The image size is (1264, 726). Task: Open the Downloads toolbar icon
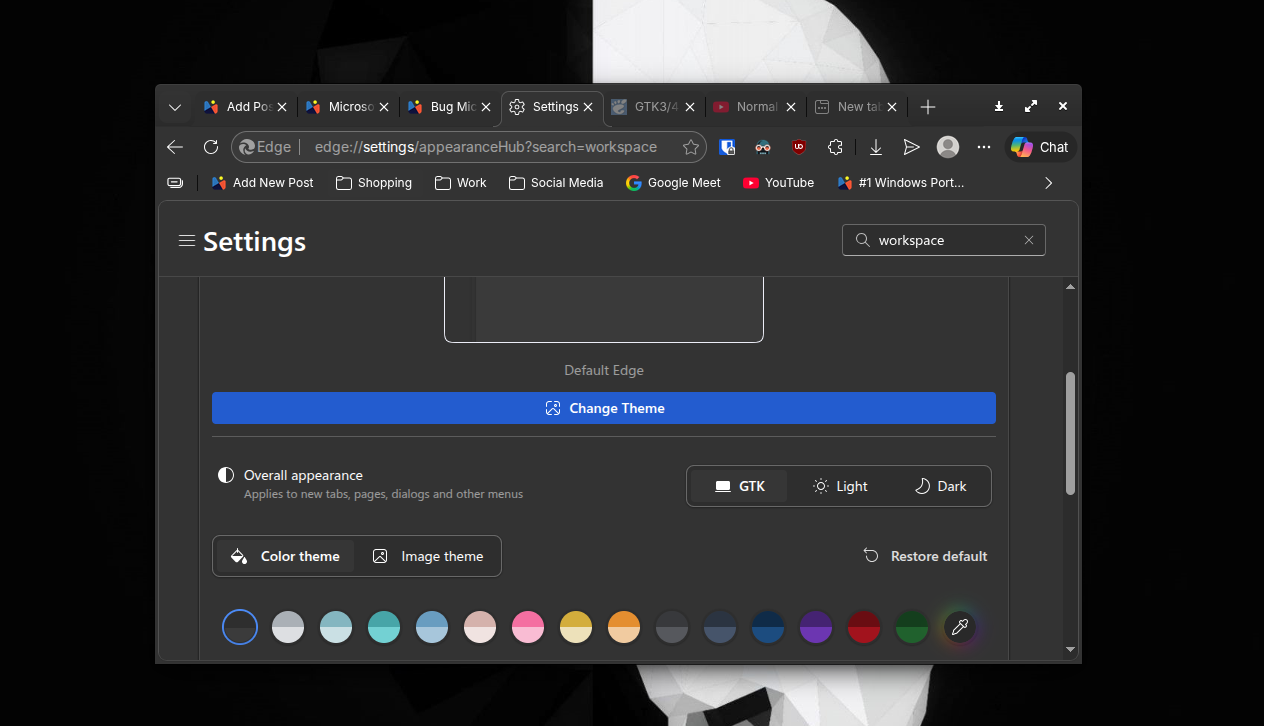[x=875, y=147]
